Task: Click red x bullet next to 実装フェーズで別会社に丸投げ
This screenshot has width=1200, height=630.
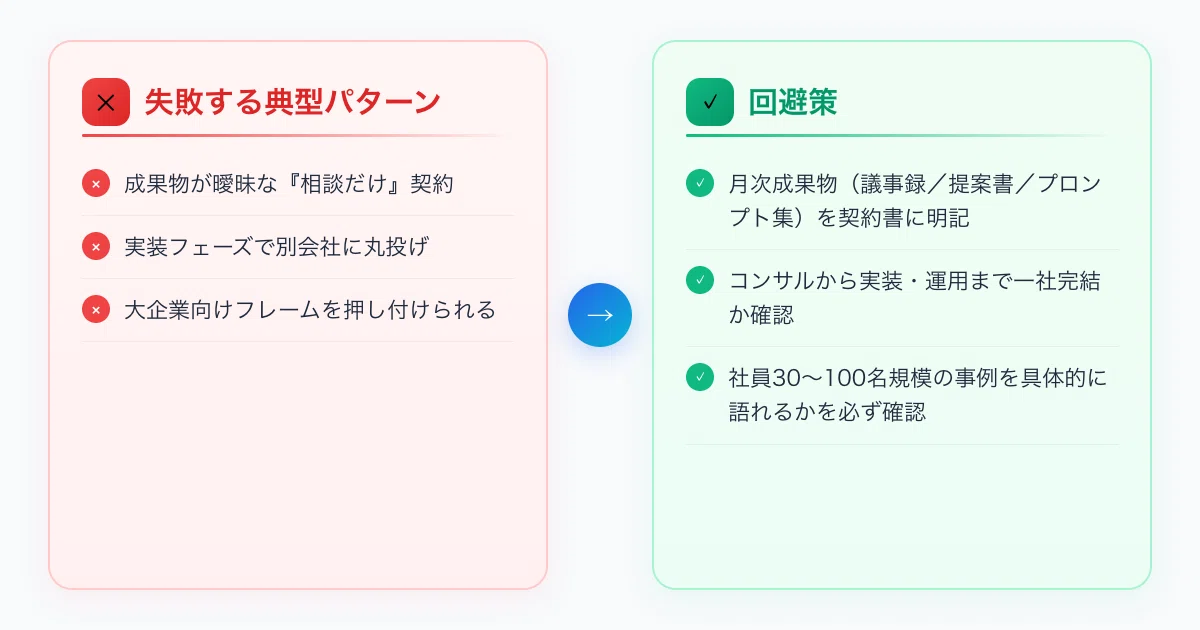Action: 96,247
